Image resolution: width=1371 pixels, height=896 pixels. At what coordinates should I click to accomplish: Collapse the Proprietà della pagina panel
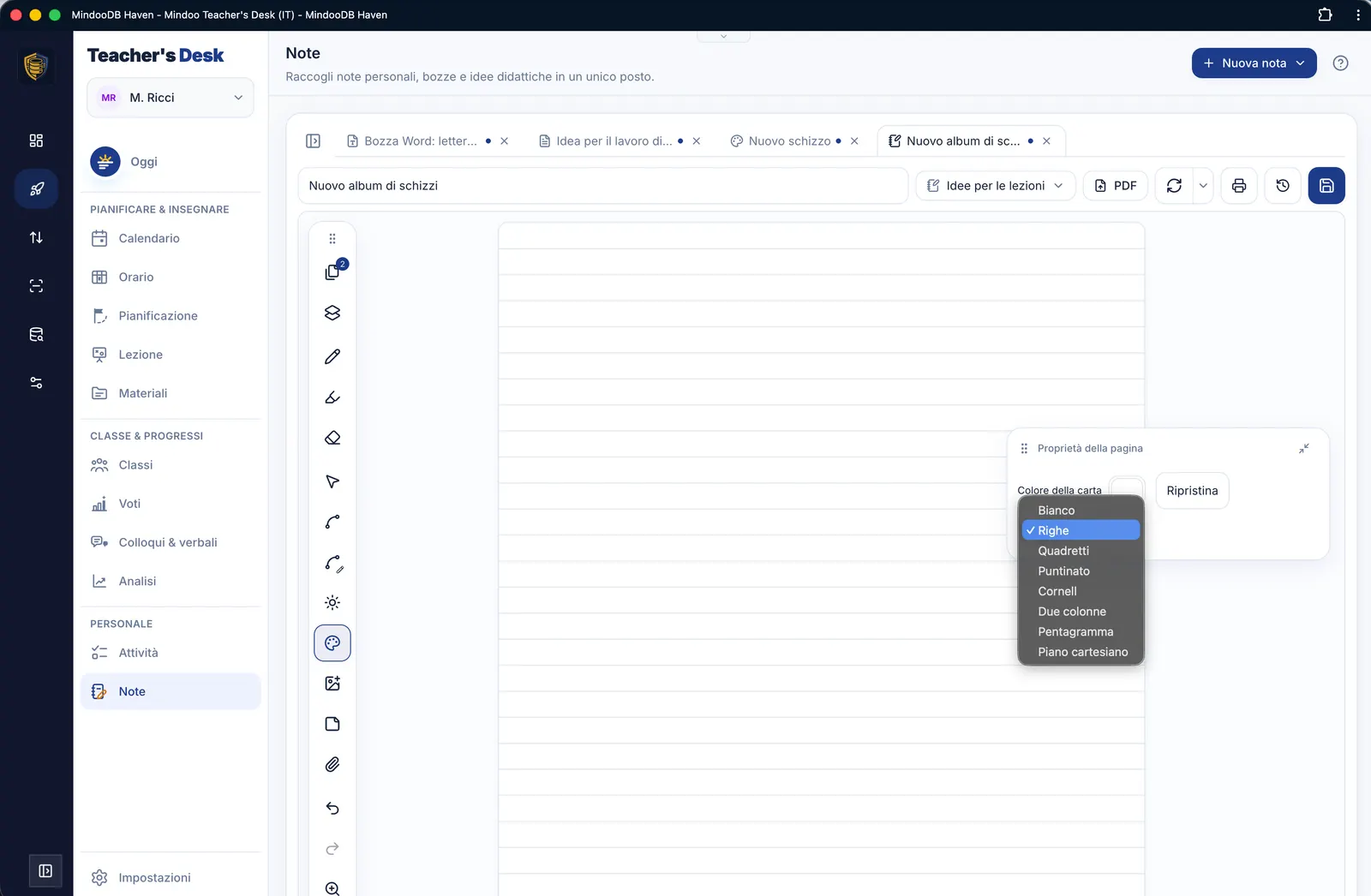point(1303,449)
